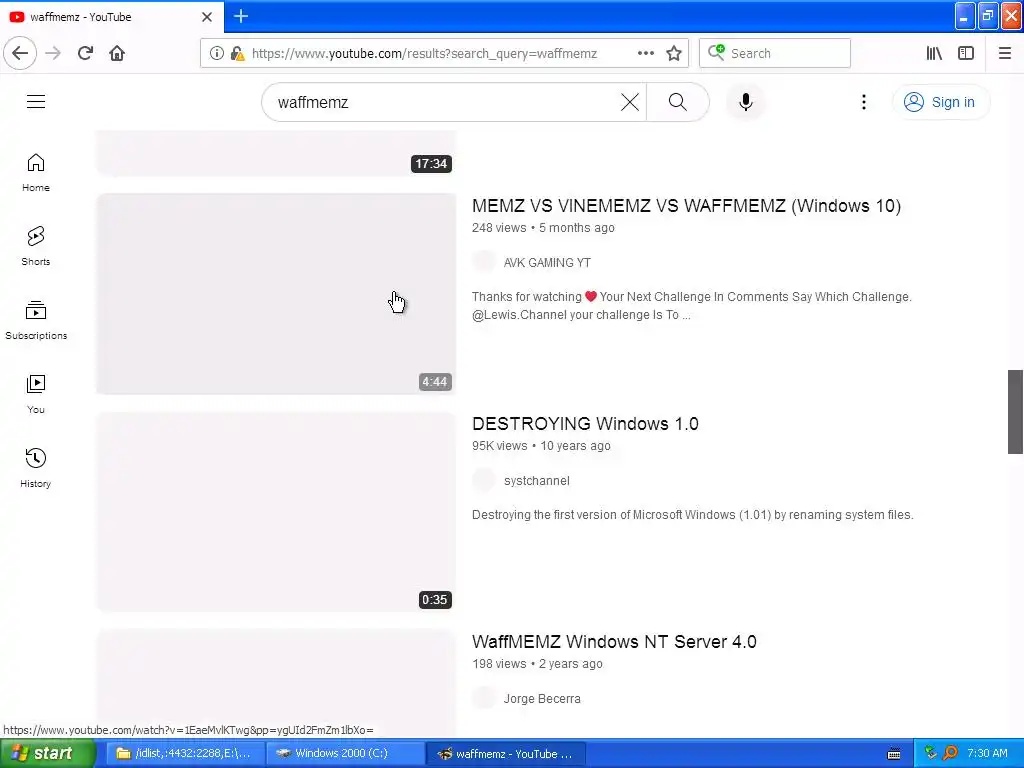1024x768 pixels.
Task: Open the Firefox library icon
Action: click(x=934, y=53)
